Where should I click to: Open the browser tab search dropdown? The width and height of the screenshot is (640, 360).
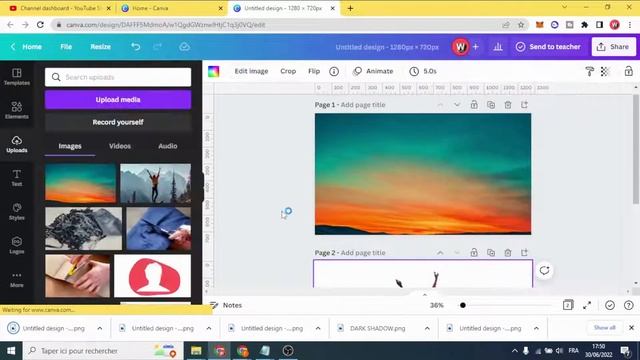564,7
